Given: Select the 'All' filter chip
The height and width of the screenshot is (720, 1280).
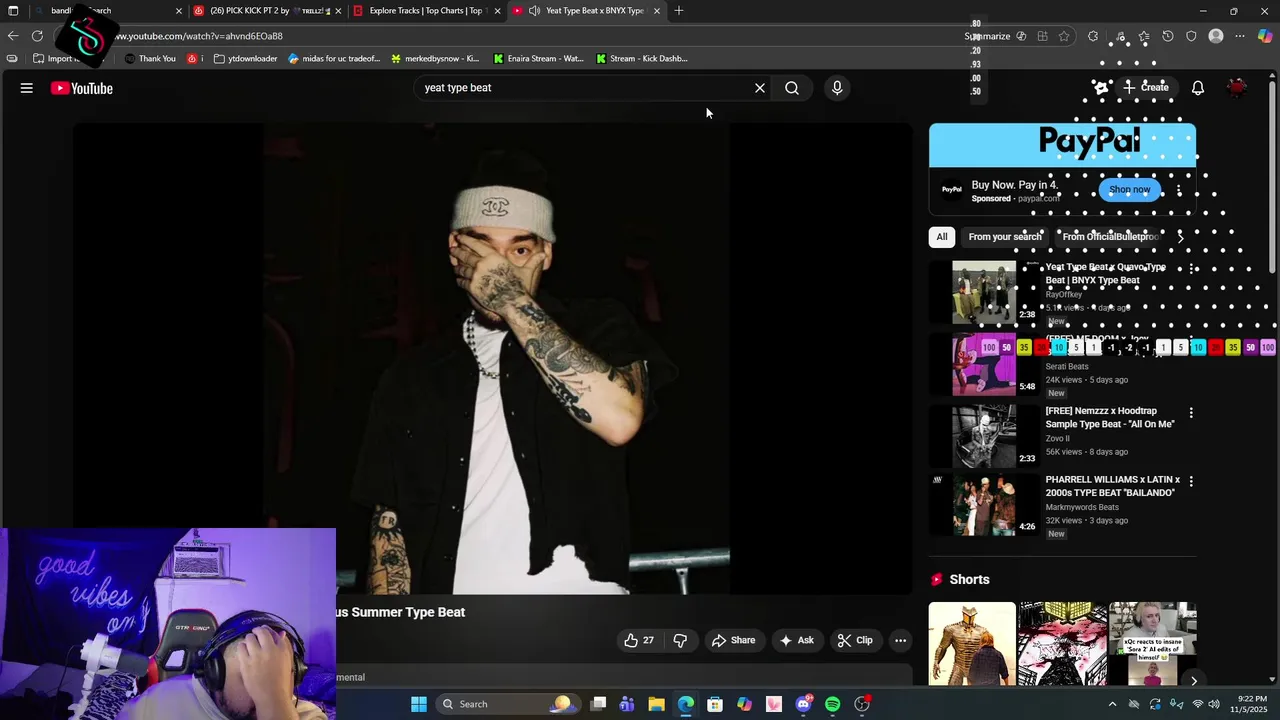Looking at the screenshot, I should [x=941, y=237].
